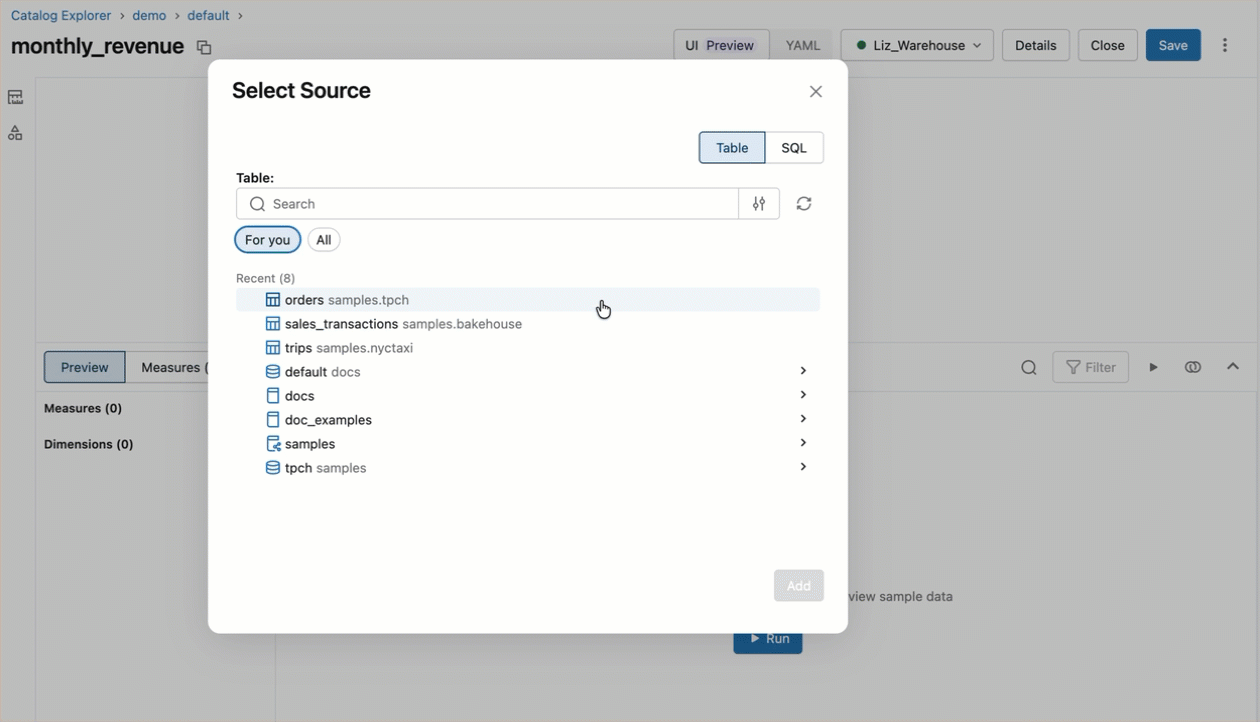Collapse the preview panel with the chevron
This screenshot has width=1260, height=722.
(1233, 367)
